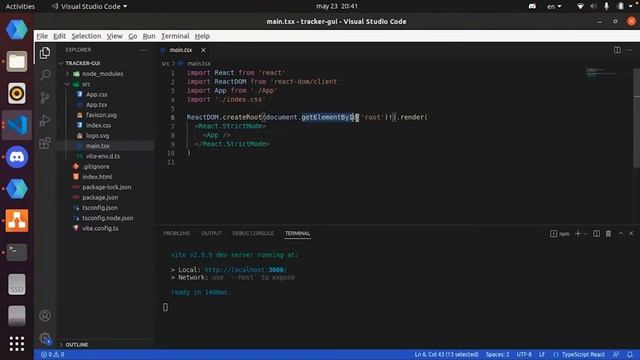Open Discord tray icon in top bar
This screenshot has height=360, width=640.
point(532,6)
